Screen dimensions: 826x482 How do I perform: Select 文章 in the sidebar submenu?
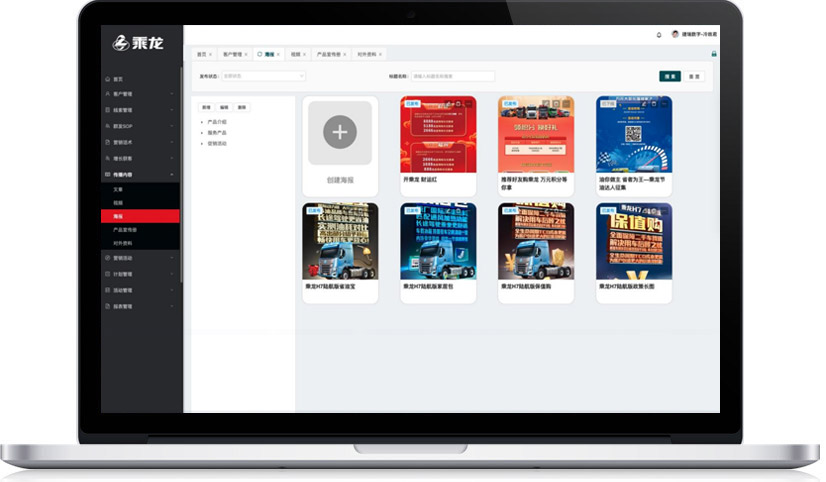118,189
